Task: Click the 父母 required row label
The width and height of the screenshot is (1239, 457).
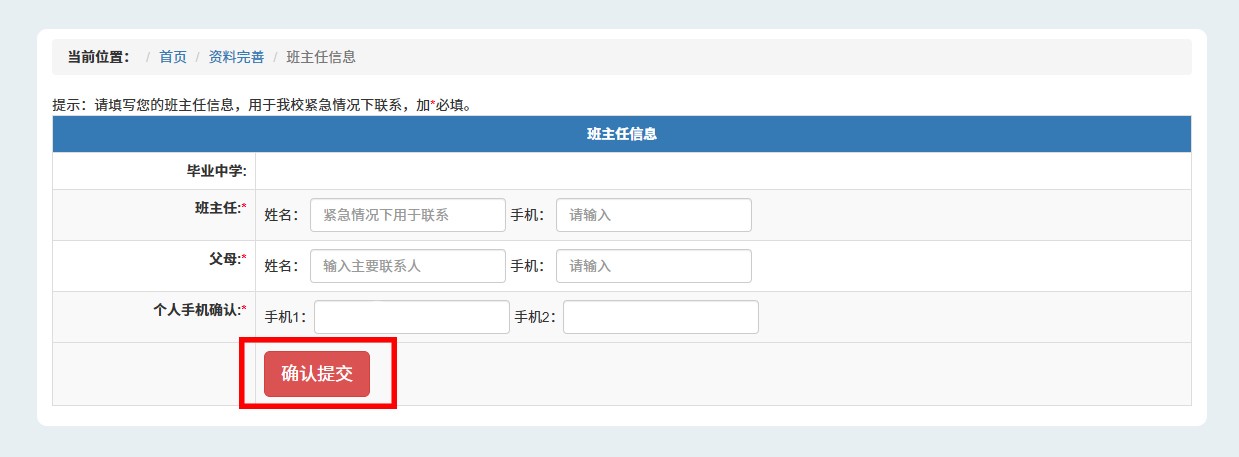Action: (x=223, y=259)
